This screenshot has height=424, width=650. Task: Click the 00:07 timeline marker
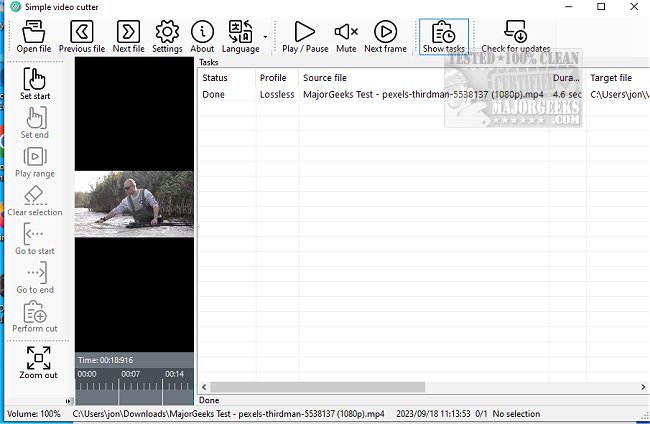click(130, 374)
